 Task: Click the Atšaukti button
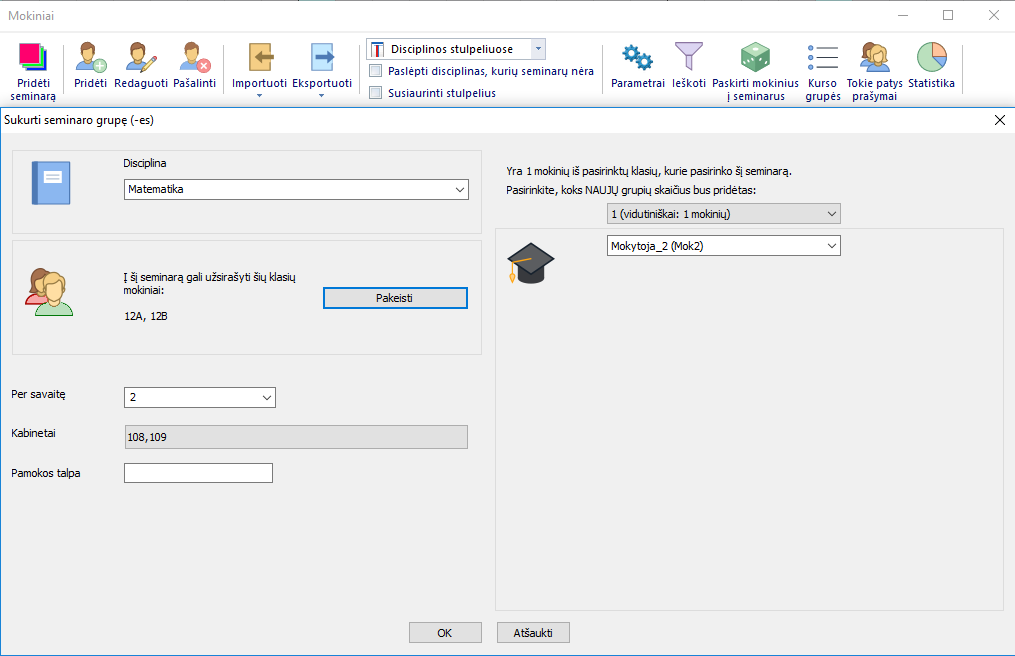(533, 633)
